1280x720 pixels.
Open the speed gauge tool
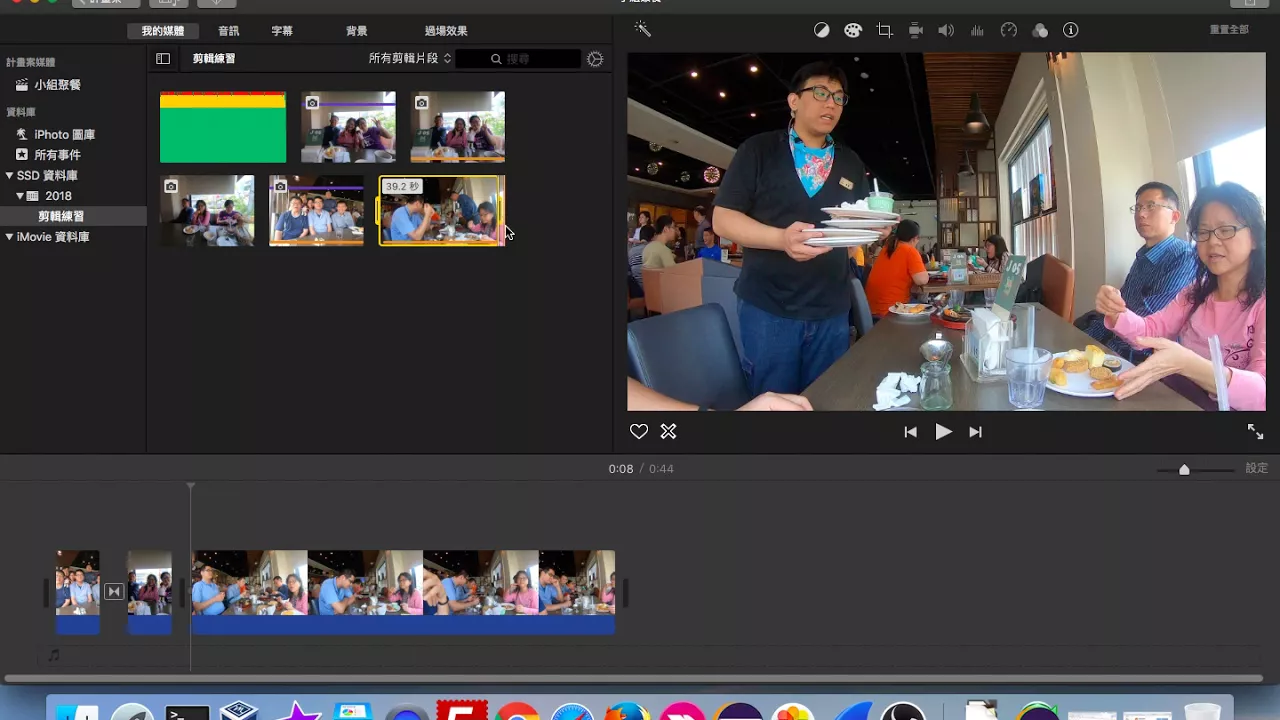pos(1008,30)
